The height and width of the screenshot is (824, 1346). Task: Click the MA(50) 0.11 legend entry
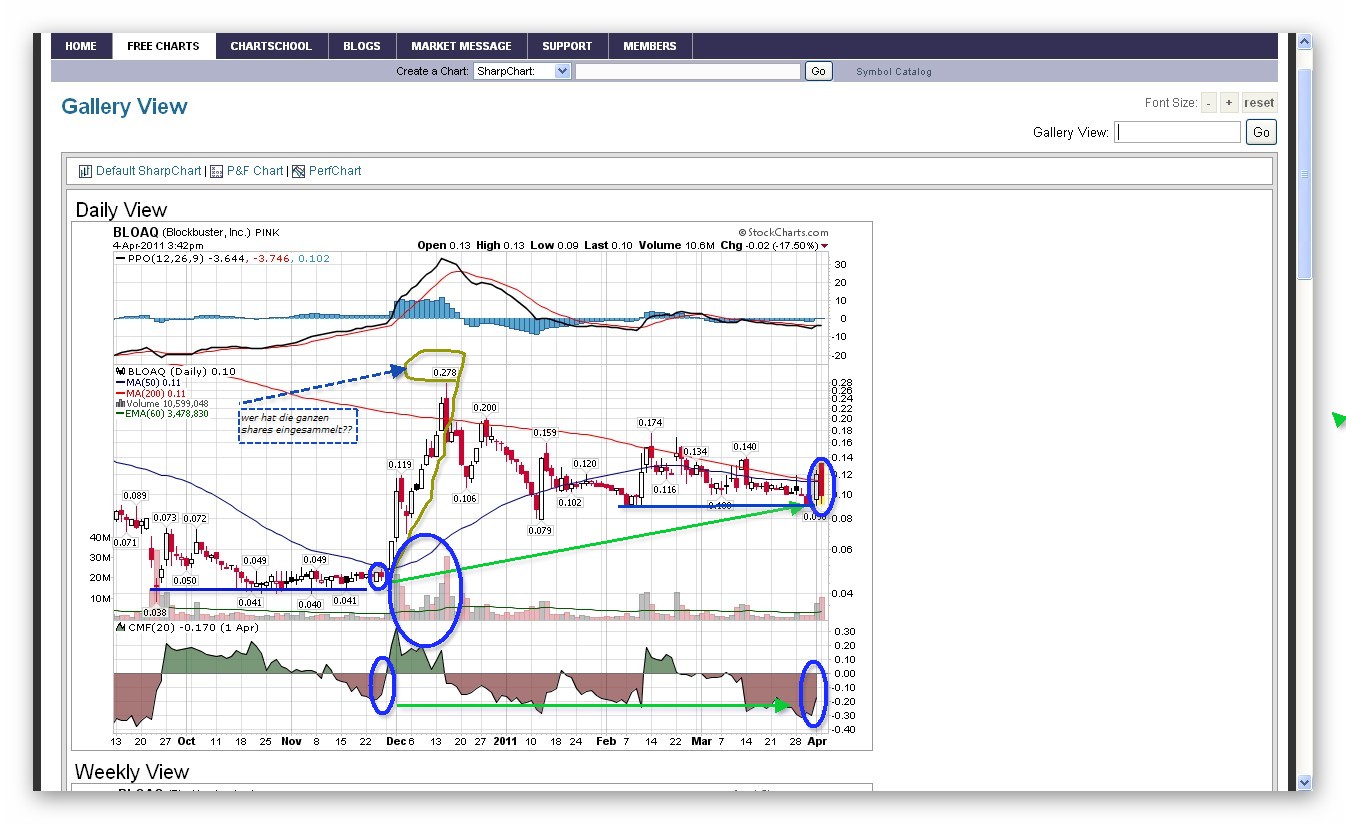tap(147, 382)
